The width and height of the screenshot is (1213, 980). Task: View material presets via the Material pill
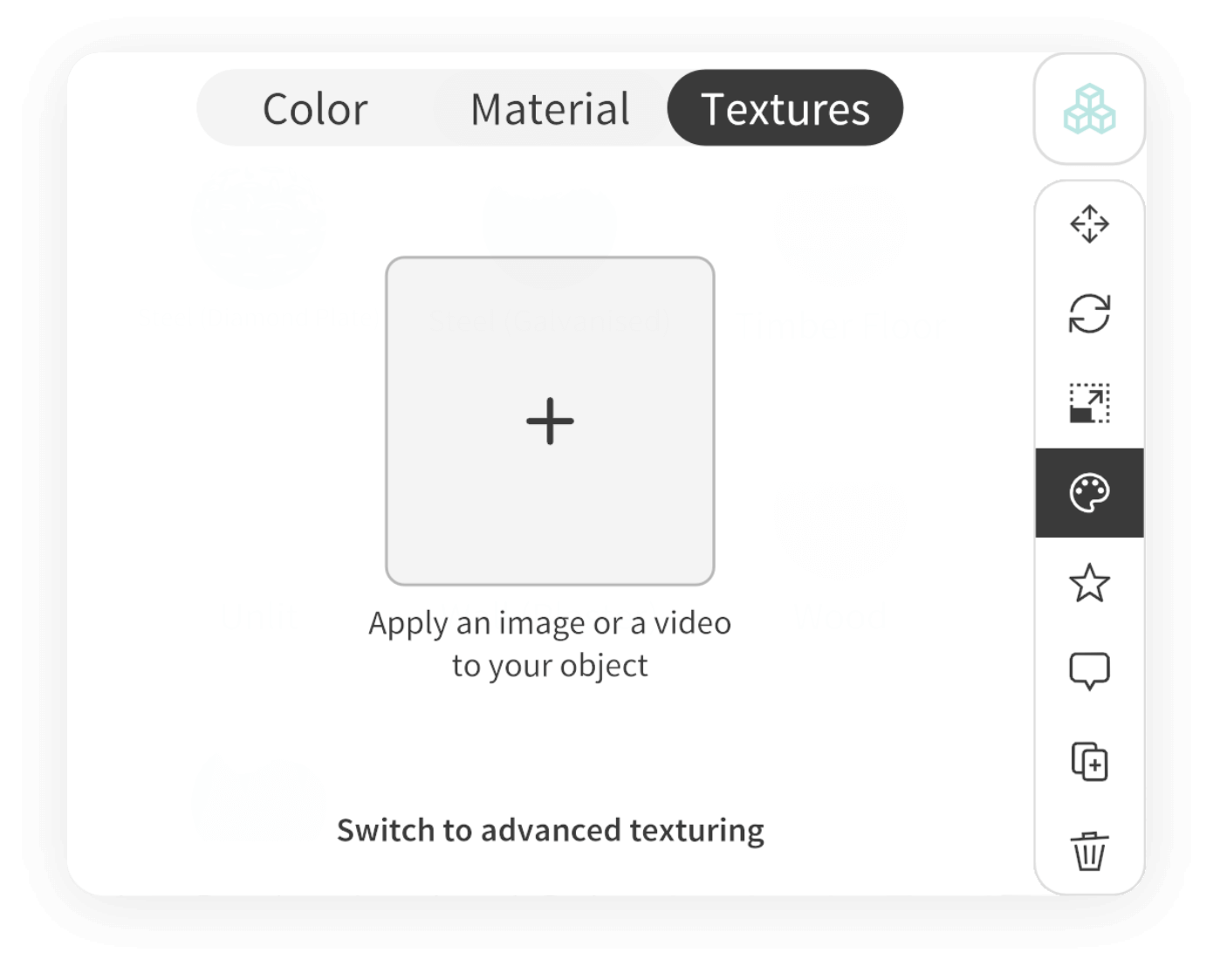pyautogui.click(x=550, y=109)
